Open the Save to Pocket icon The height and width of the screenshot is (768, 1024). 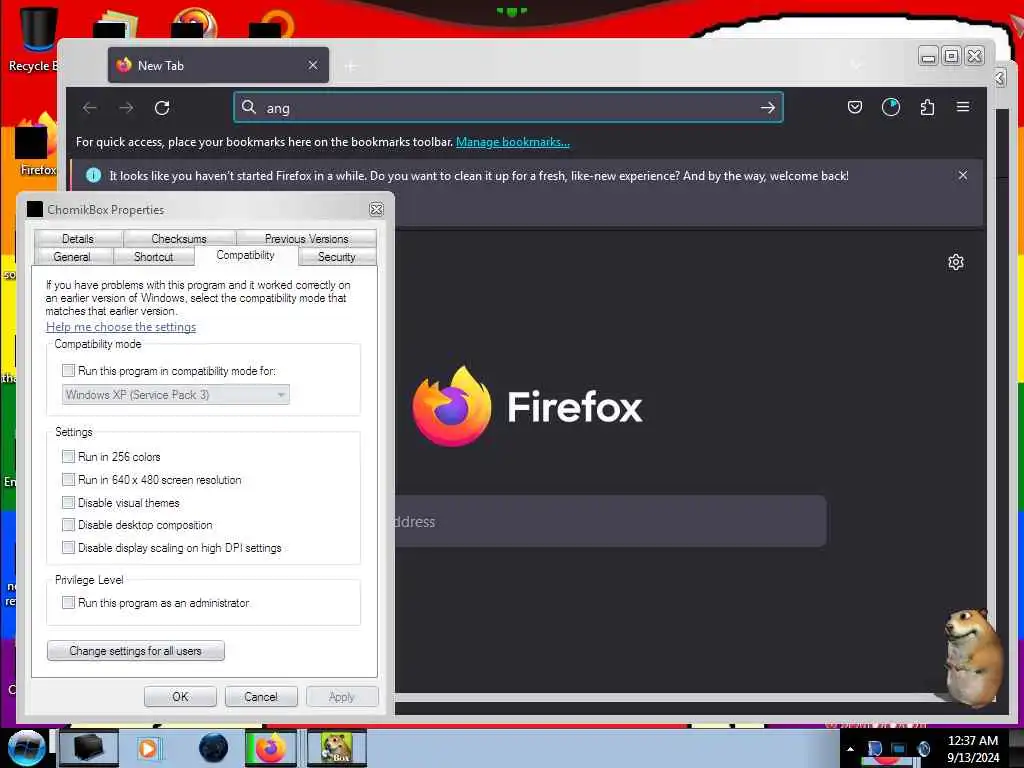click(x=854, y=107)
